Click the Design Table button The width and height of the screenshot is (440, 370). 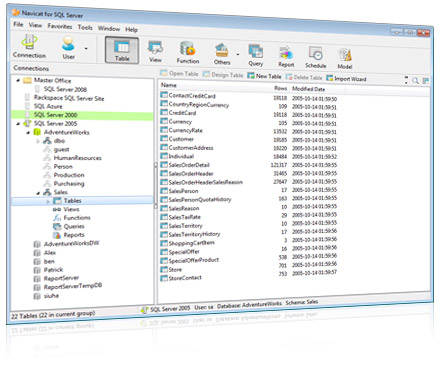coord(223,75)
